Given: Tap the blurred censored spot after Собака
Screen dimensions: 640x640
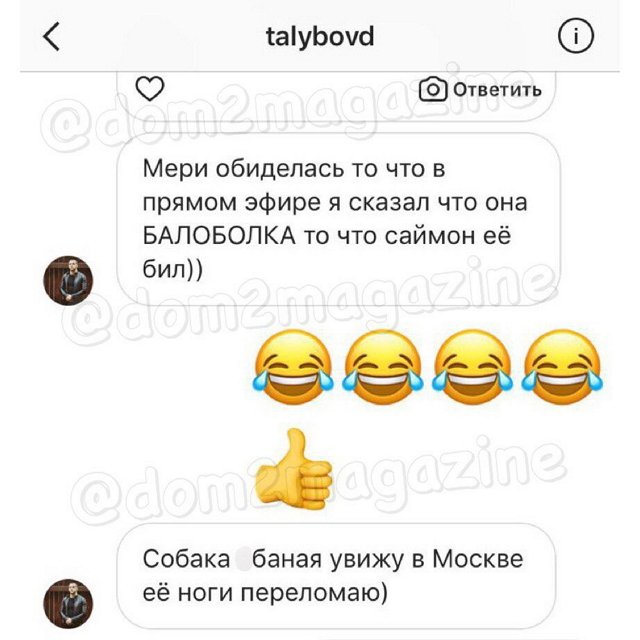Looking at the screenshot, I should pyautogui.click(x=243, y=560).
